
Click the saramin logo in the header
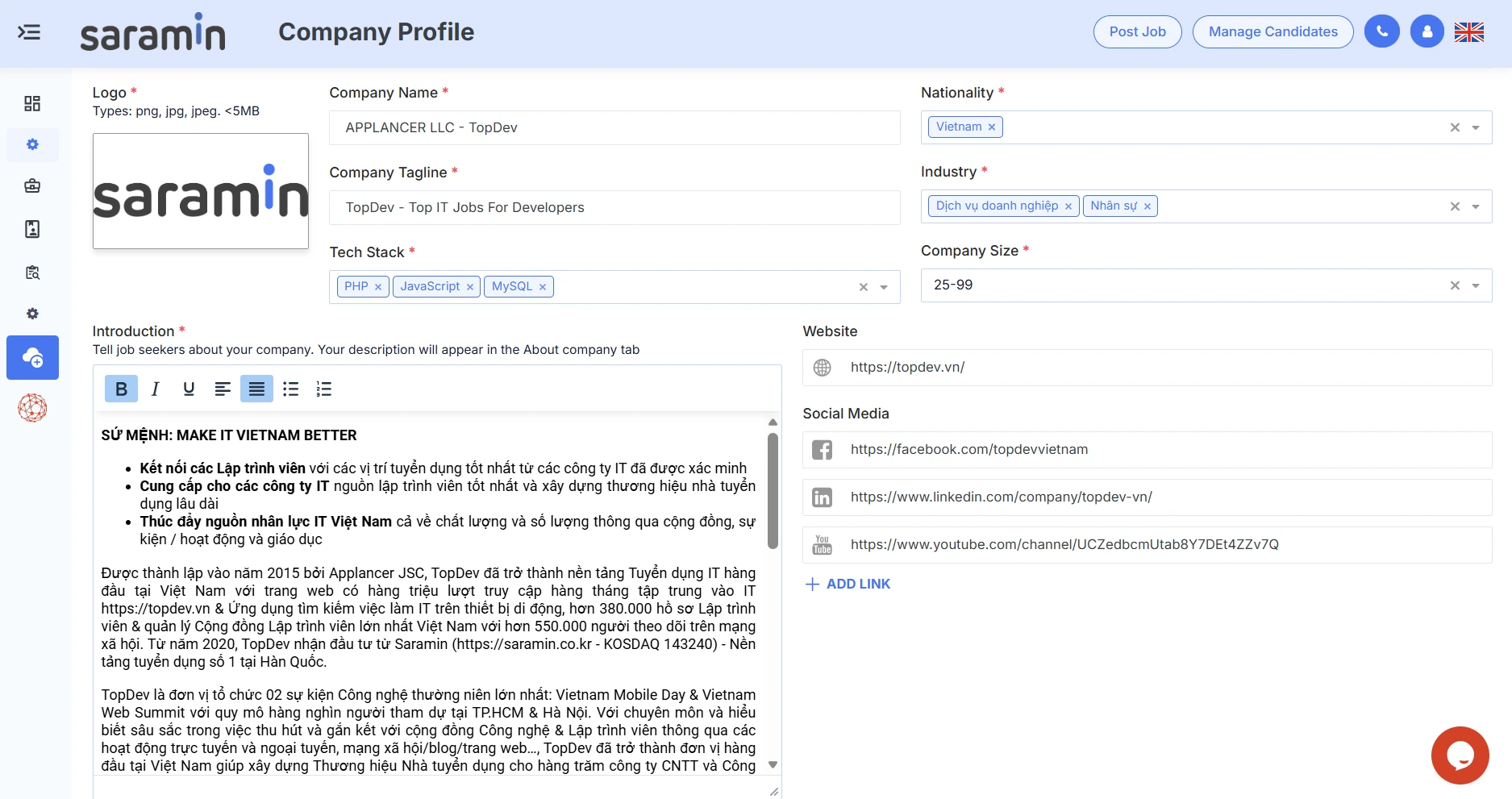[x=152, y=32]
